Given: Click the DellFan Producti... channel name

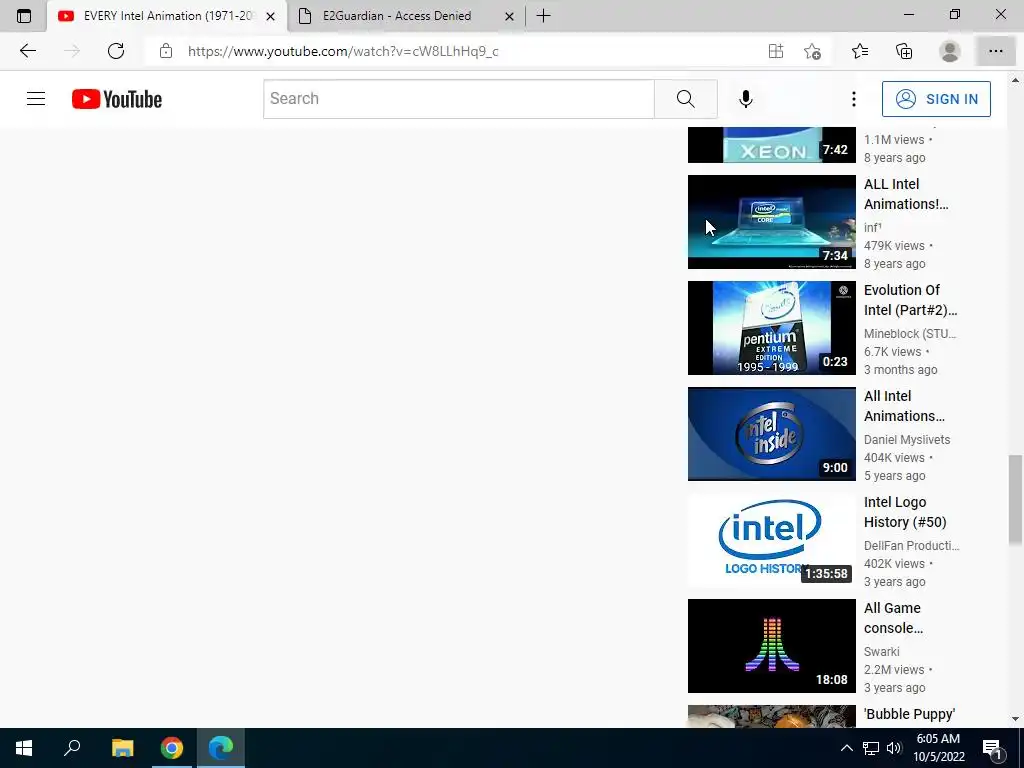Looking at the screenshot, I should tap(911, 545).
